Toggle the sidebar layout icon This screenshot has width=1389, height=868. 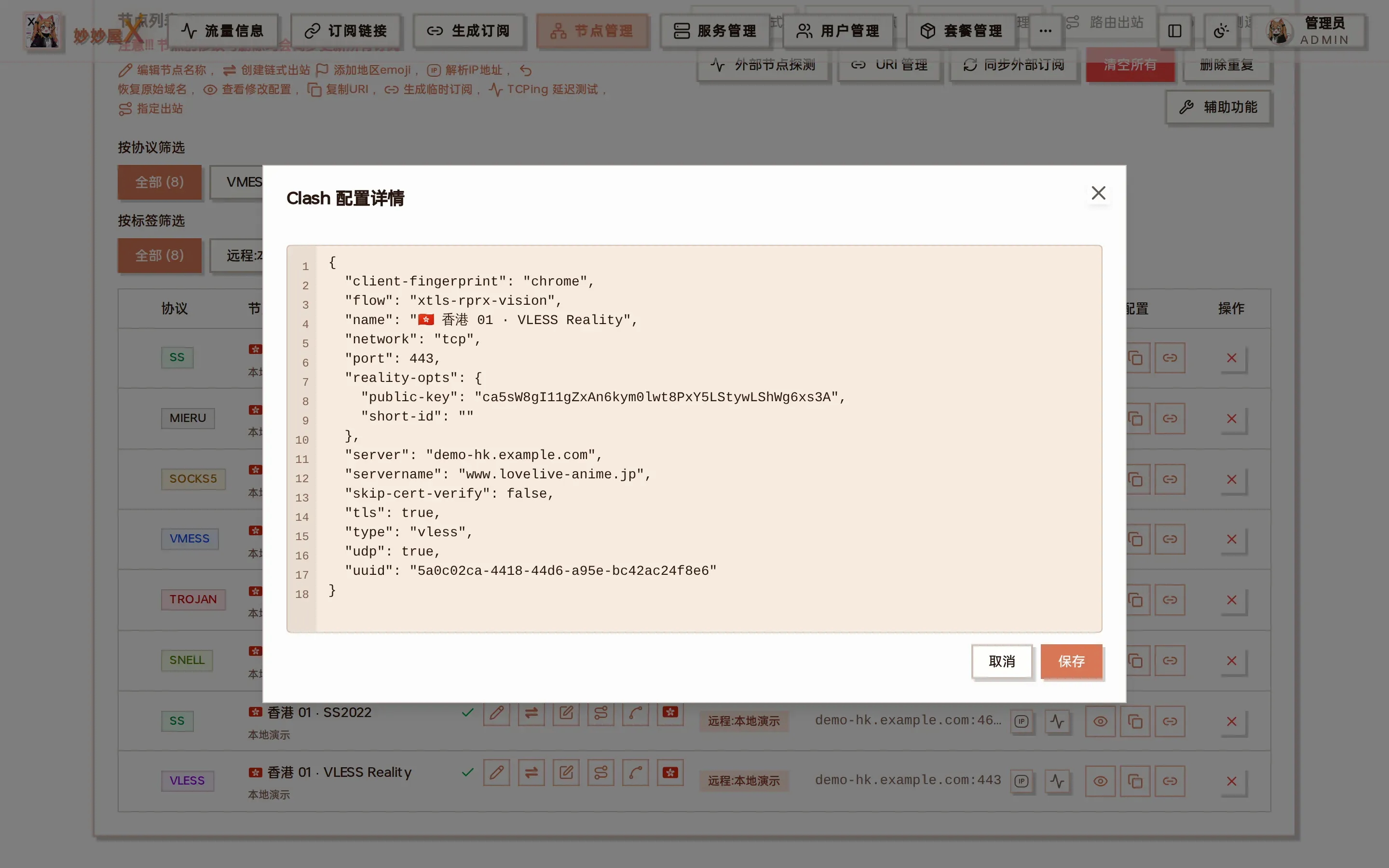[x=1174, y=30]
